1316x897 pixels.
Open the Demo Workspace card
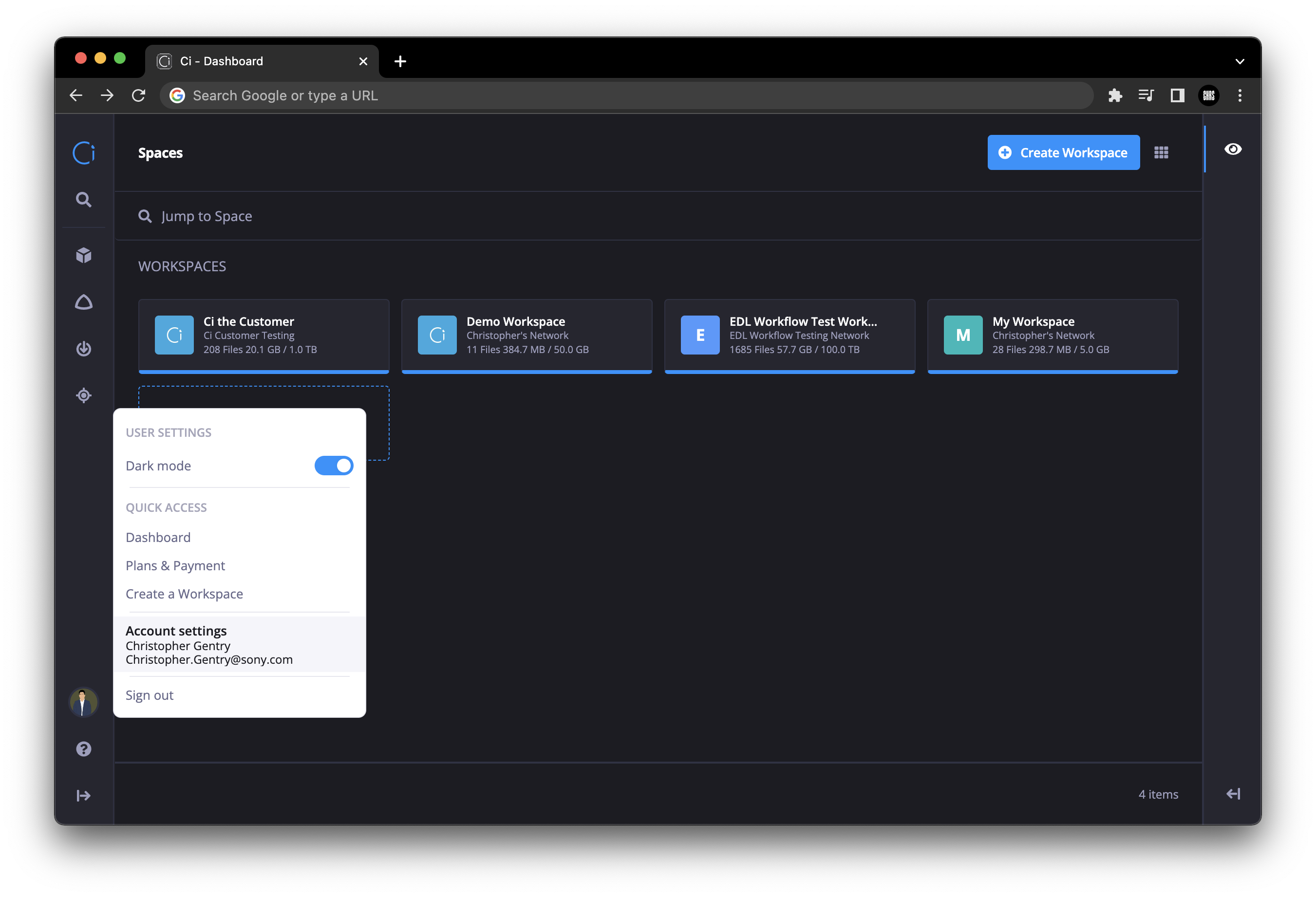point(526,336)
